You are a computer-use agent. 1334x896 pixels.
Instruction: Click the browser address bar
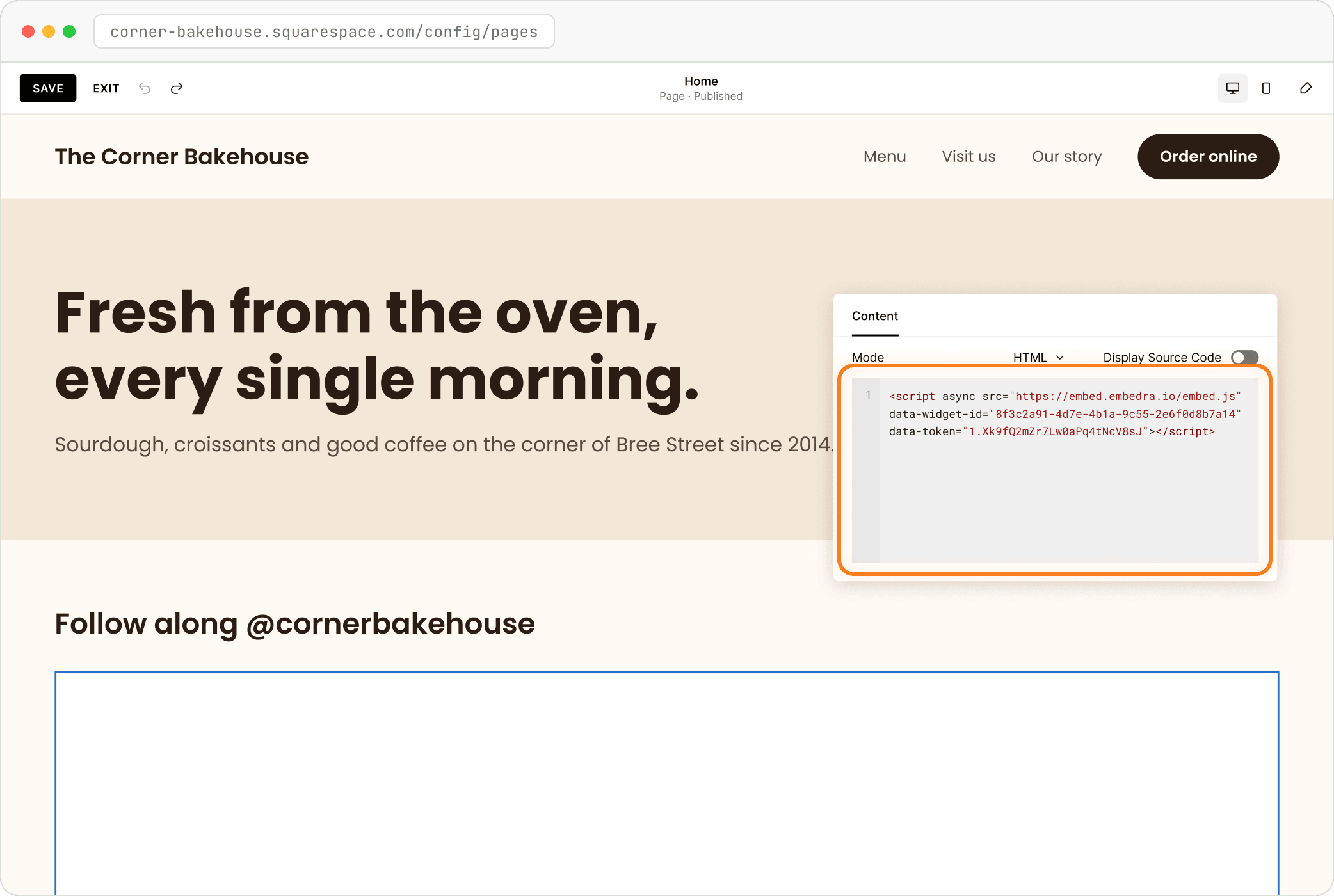click(324, 31)
